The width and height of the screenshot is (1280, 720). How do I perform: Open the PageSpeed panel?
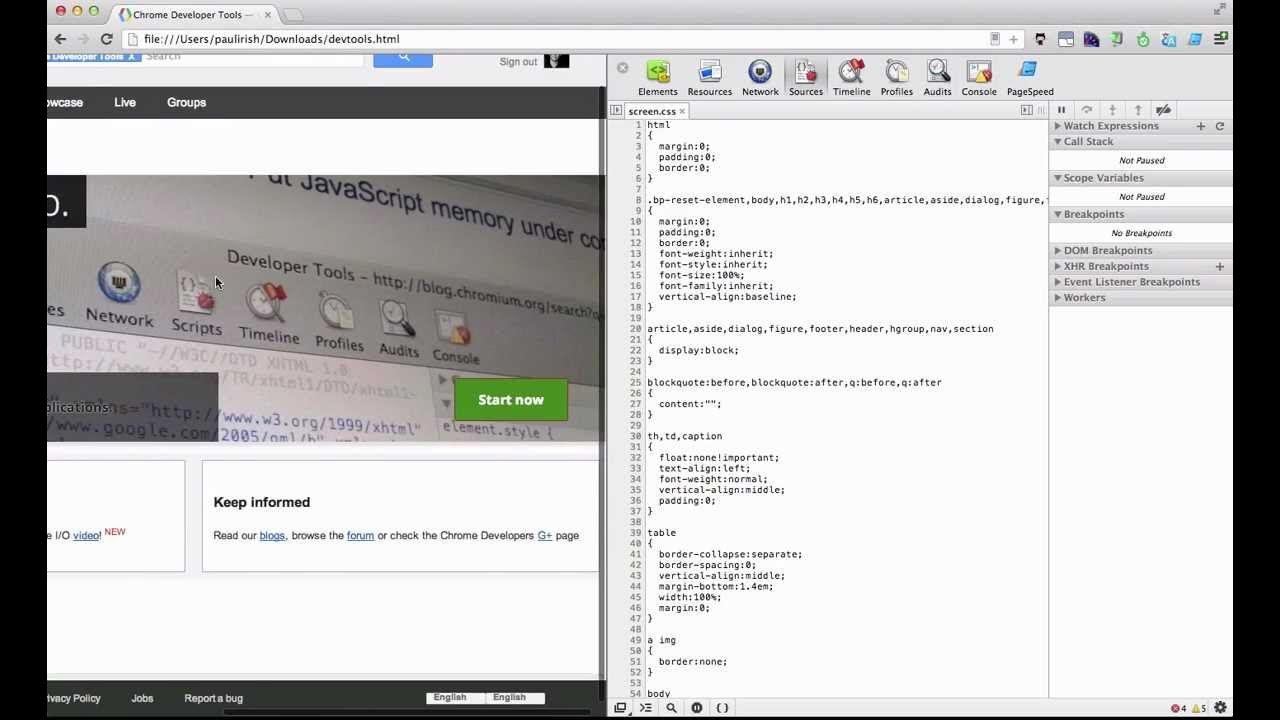[1030, 78]
